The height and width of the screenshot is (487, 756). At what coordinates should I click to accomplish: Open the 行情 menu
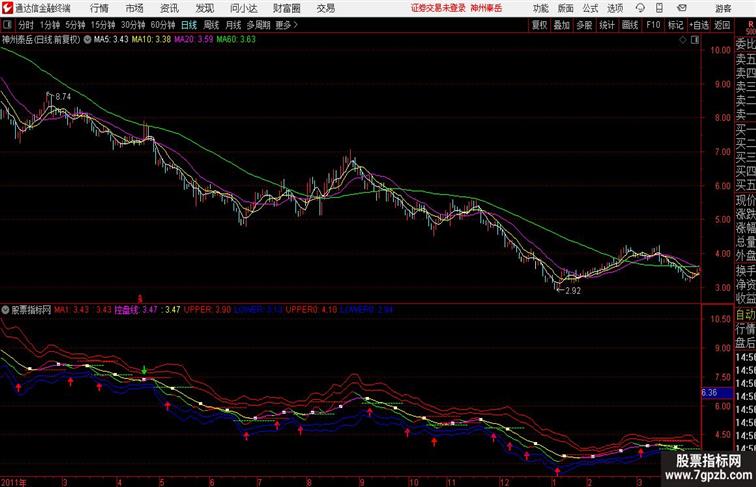click(x=99, y=8)
